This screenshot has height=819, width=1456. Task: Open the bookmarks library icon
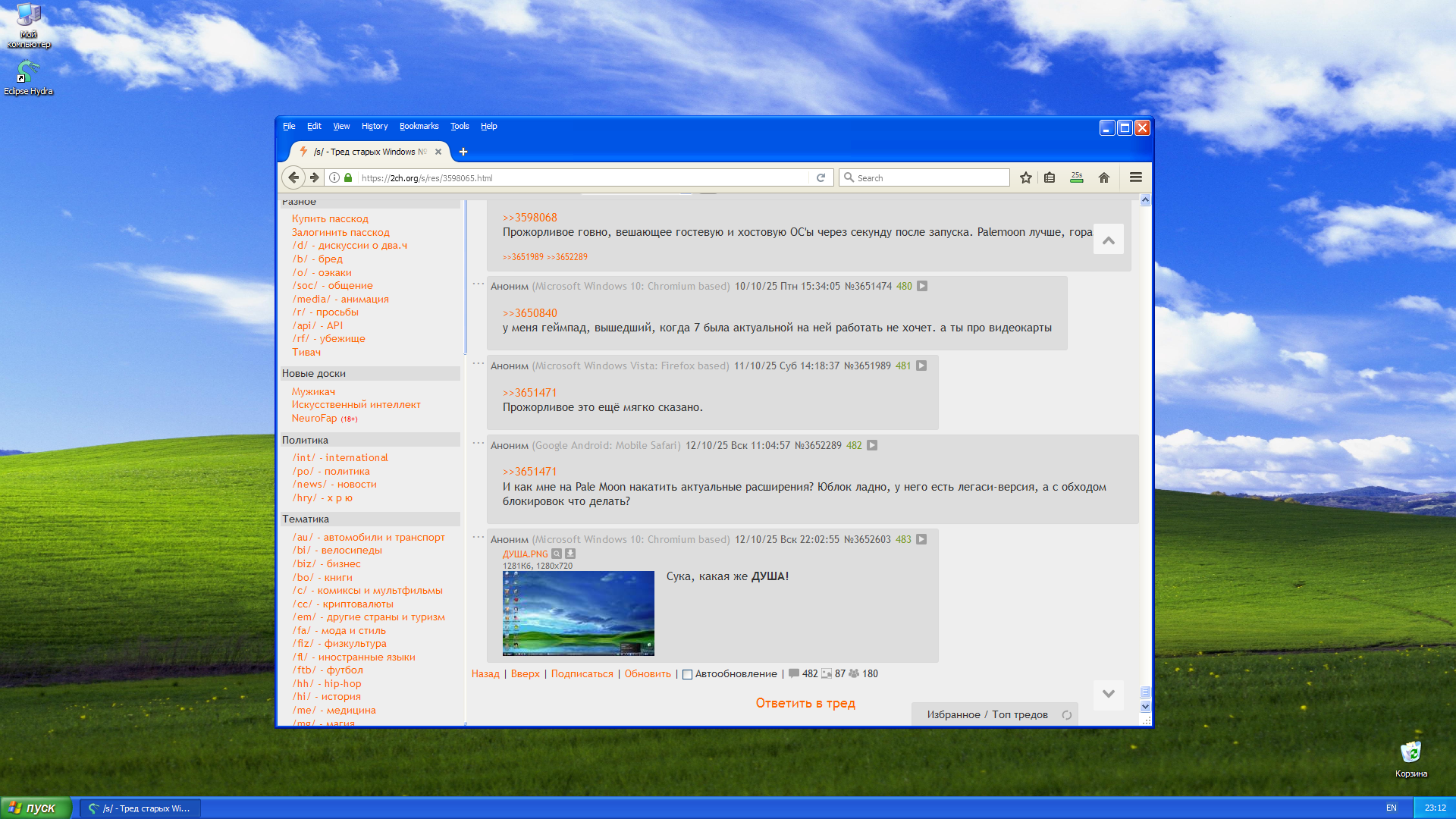[1050, 177]
